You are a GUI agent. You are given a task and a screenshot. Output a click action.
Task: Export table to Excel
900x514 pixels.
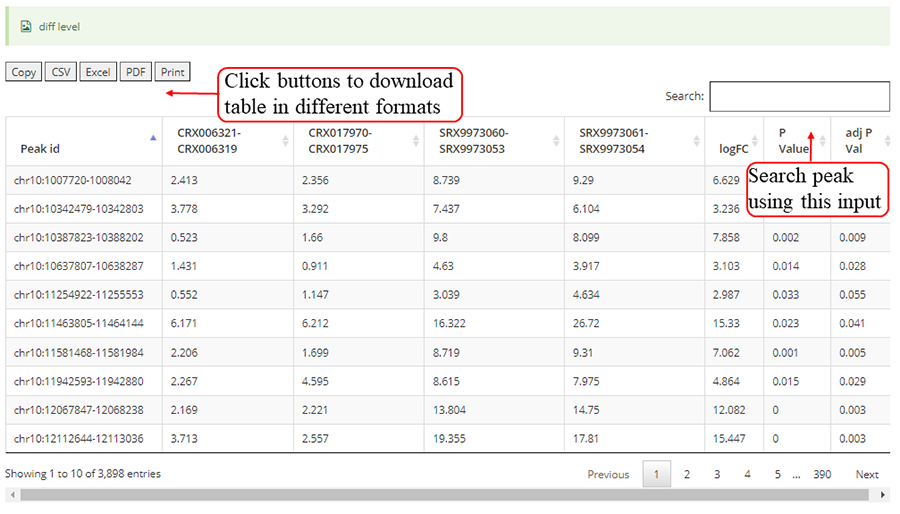[x=97, y=72]
